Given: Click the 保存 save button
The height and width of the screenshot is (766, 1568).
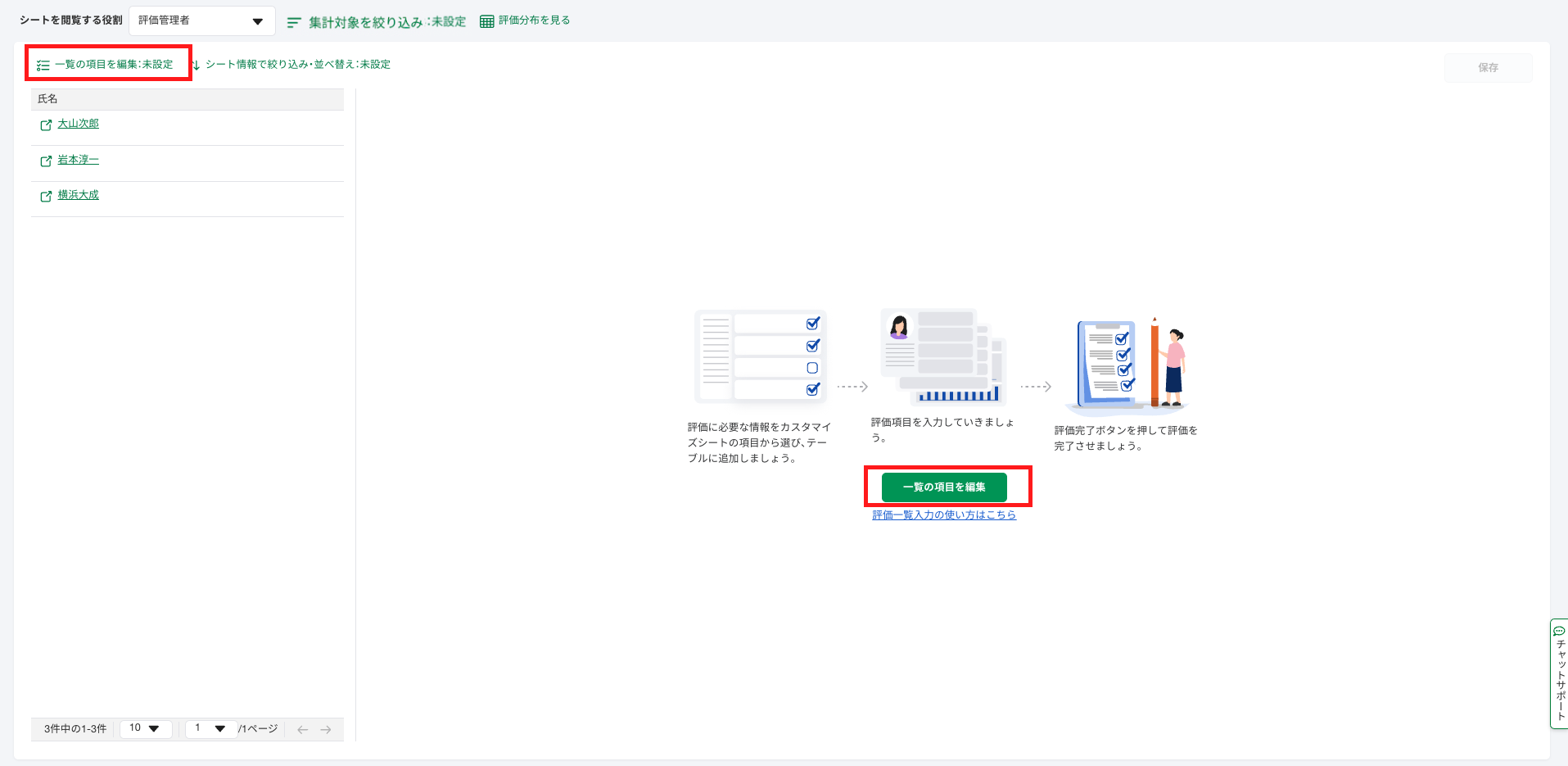Looking at the screenshot, I should (x=1488, y=67).
